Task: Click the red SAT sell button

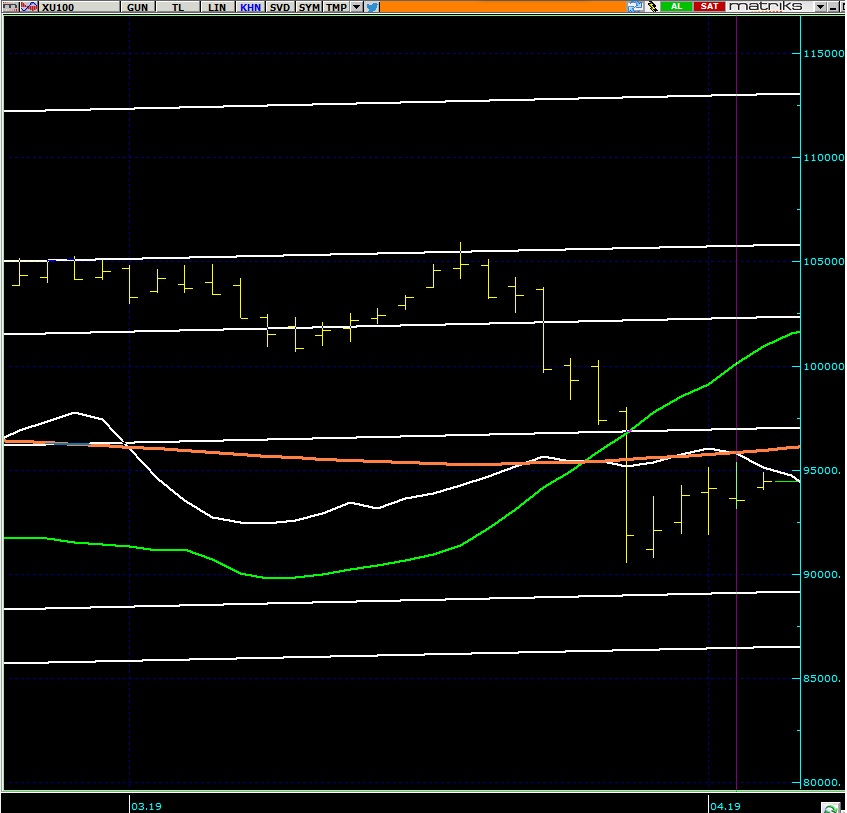Action: [x=709, y=6]
